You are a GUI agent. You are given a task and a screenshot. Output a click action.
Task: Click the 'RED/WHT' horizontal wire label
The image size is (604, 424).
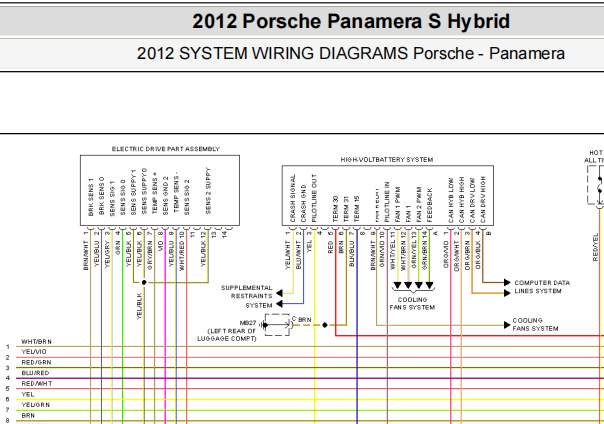[37, 384]
